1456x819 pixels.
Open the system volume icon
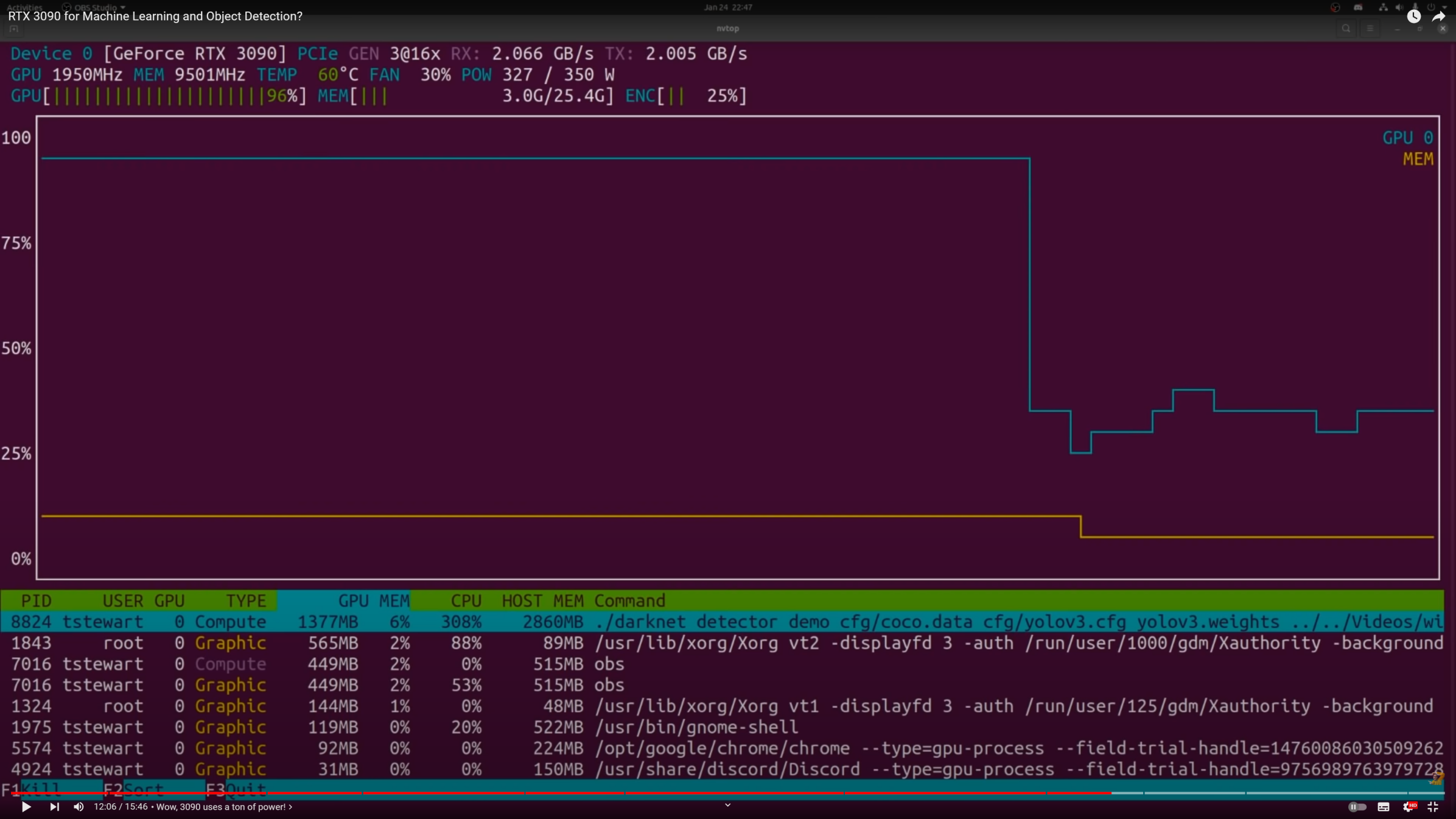coord(1399,7)
